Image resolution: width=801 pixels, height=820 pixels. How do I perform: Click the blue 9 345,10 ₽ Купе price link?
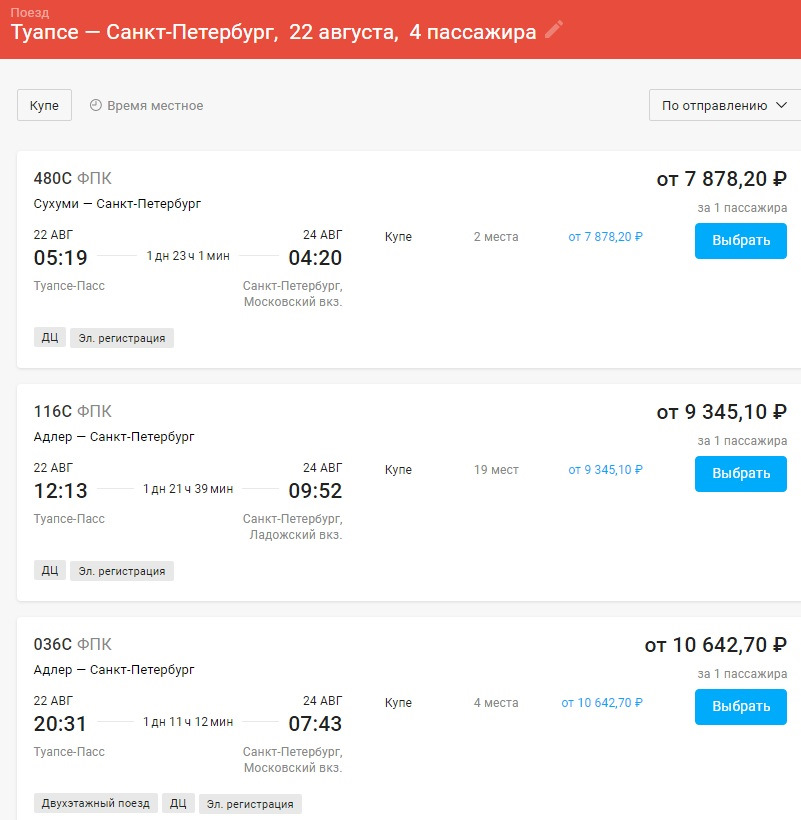(x=605, y=470)
